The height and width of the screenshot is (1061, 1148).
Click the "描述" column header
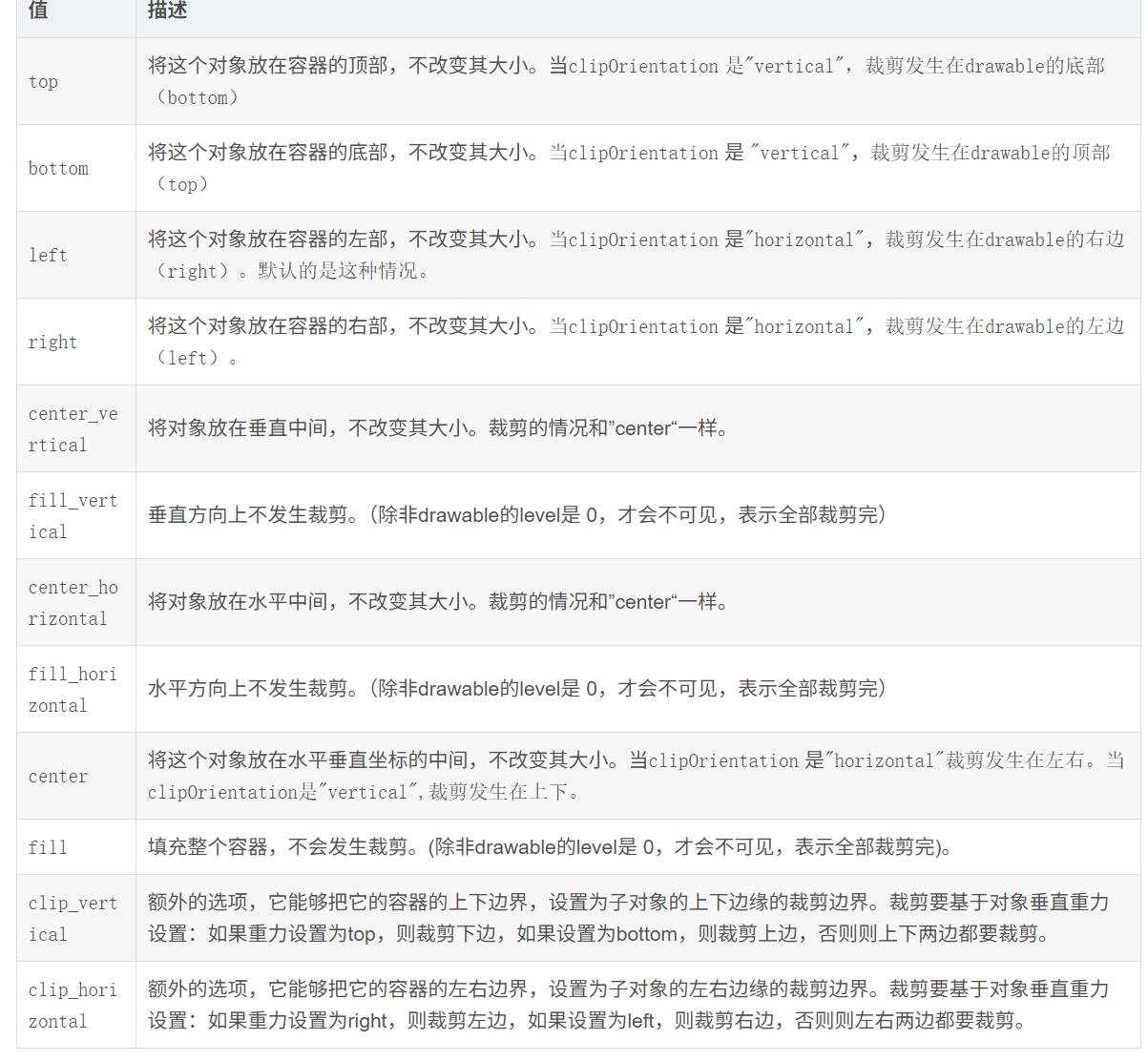coord(168,11)
